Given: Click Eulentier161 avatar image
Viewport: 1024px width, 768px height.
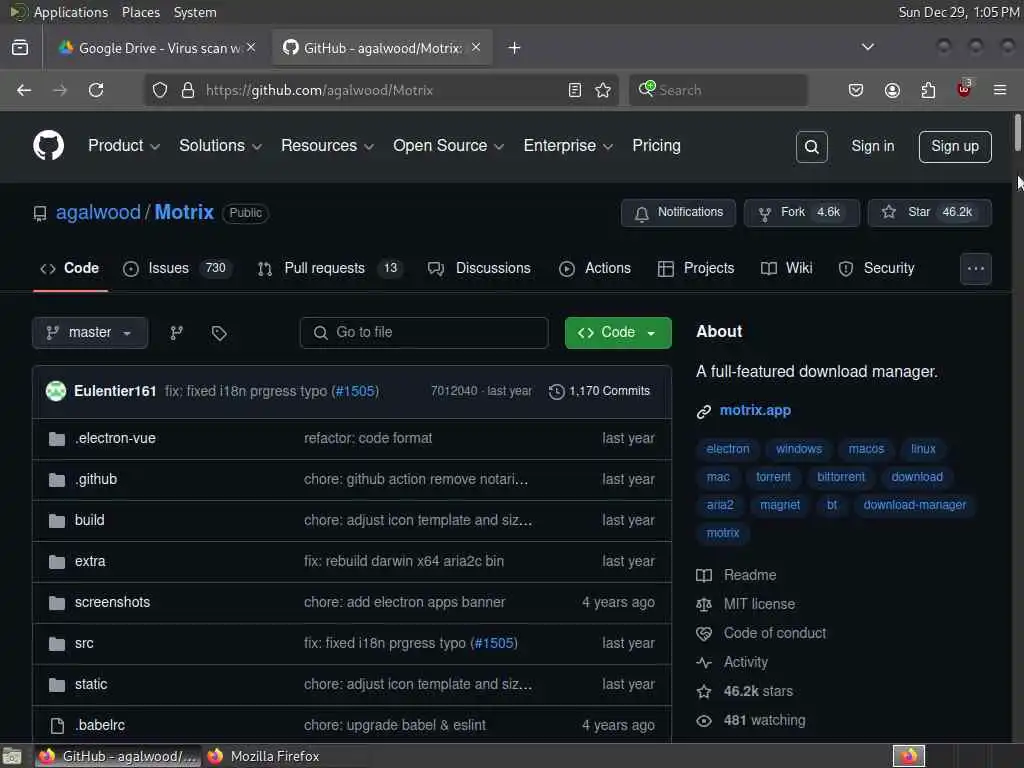Looking at the screenshot, I should [56, 391].
